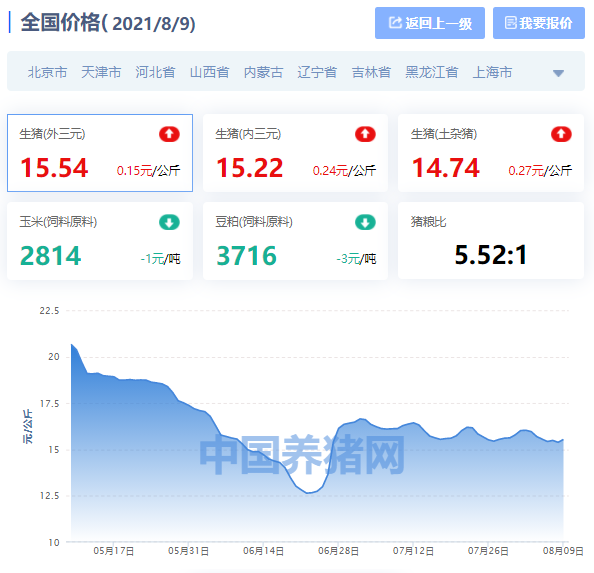This screenshot has width=594, height=573.
Task: Click the 0.24元/公斤 change value
Action: click(x=344, y=171)
